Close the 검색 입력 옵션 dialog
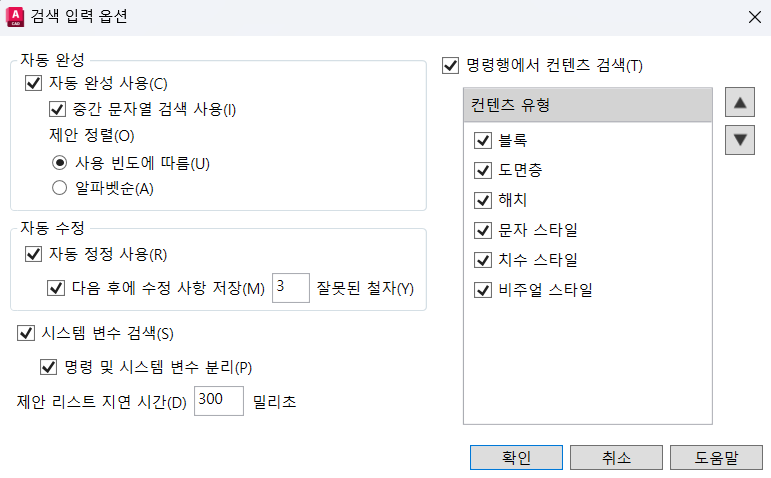771x478 pixels. [x=754, y=17]
